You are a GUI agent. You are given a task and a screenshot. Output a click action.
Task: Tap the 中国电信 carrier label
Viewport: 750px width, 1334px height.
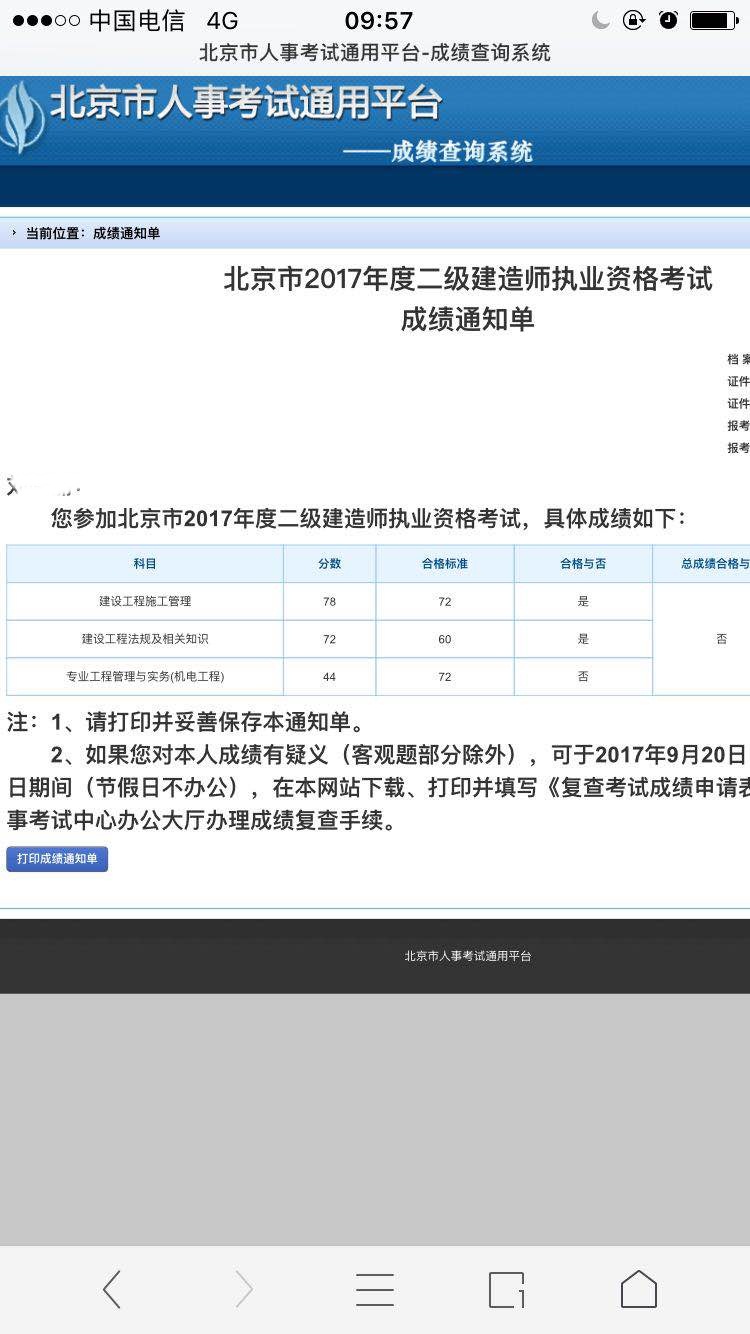pos(137,21)
